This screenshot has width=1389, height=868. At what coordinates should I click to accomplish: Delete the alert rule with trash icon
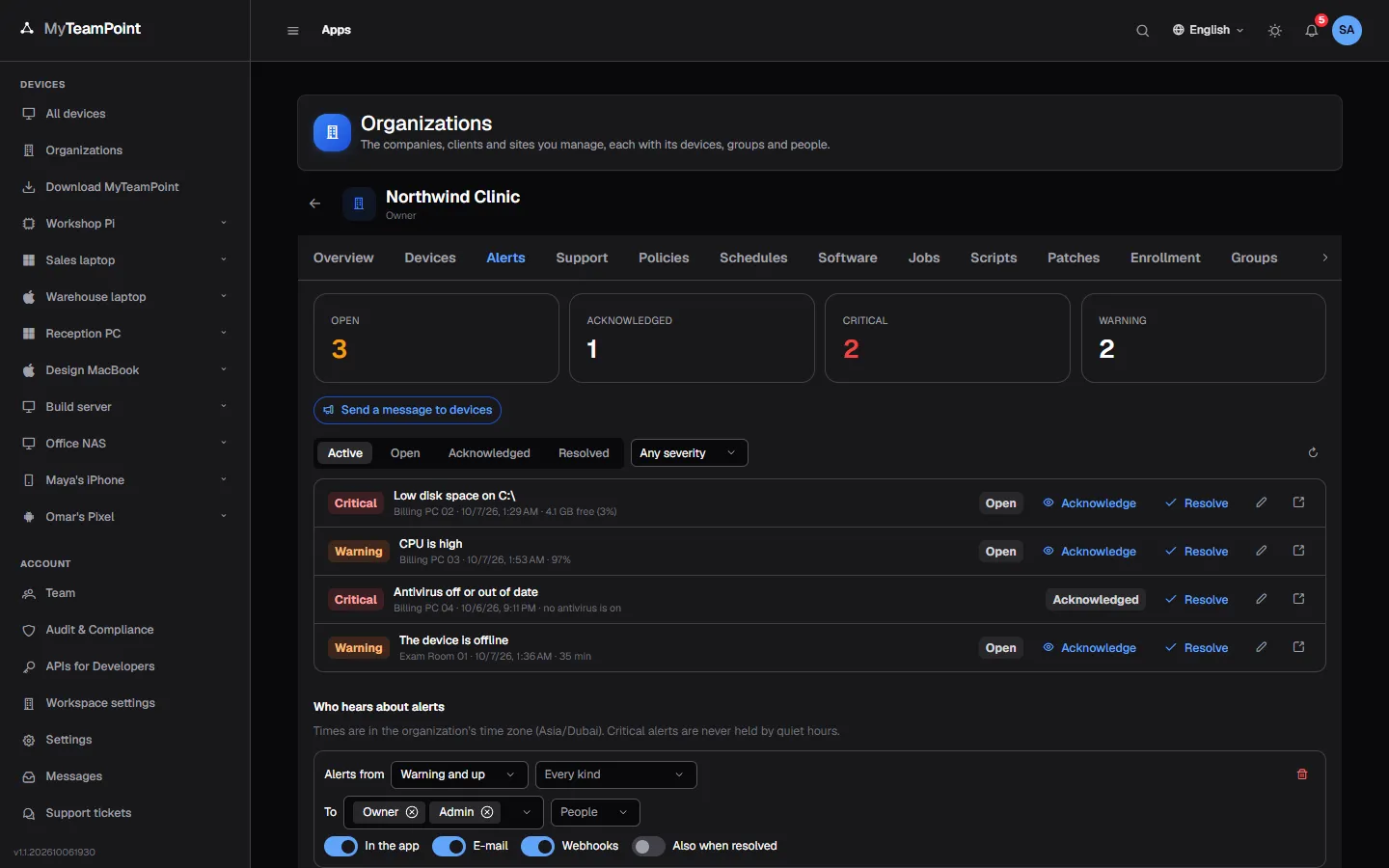pyautogui.click(x=1302, y=774)
